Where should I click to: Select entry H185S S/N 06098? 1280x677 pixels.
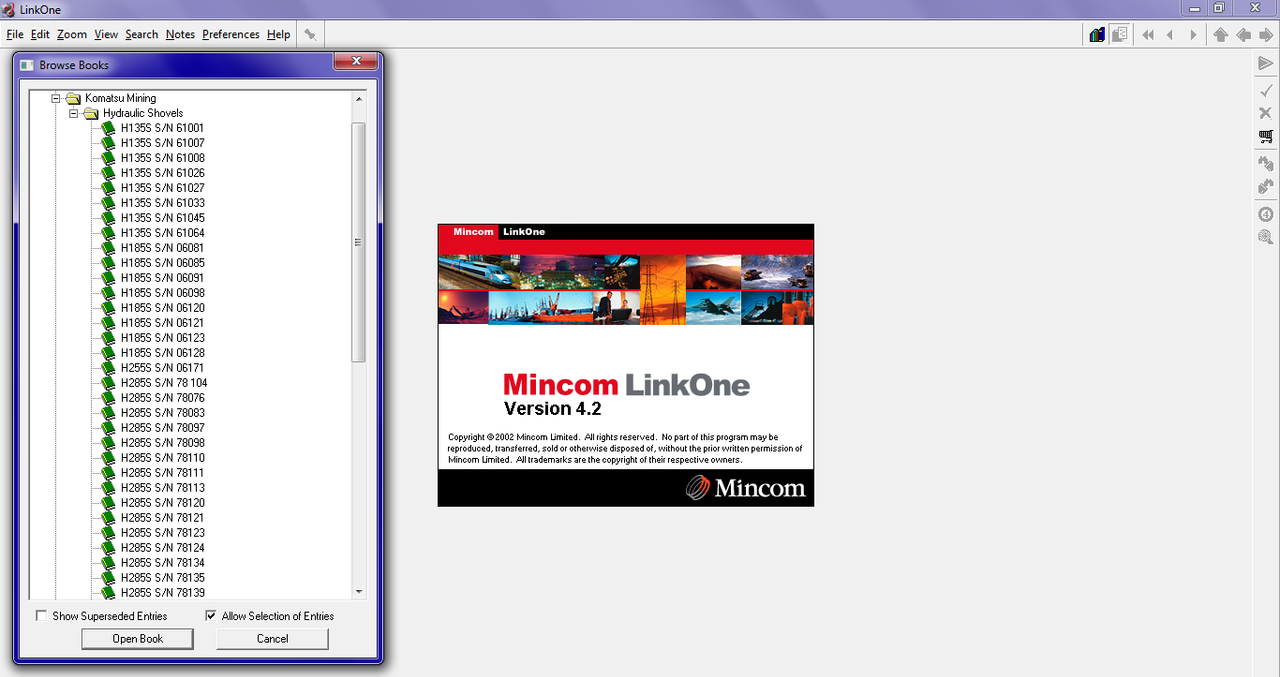point(162,293)
